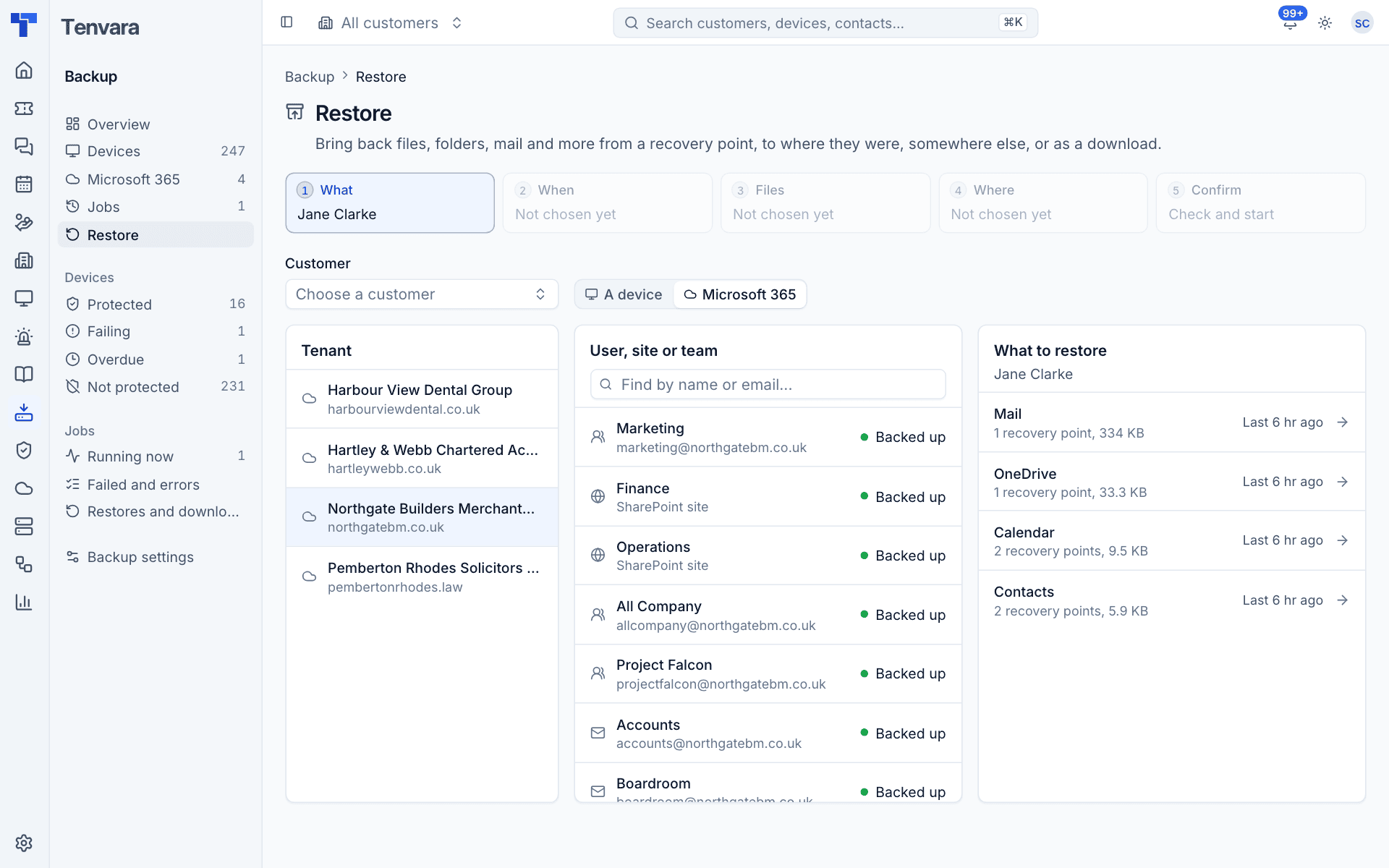Focus Find by name or email field
Image resolution: width=1389 pixels, height=868 pixels.
[768, 384]
